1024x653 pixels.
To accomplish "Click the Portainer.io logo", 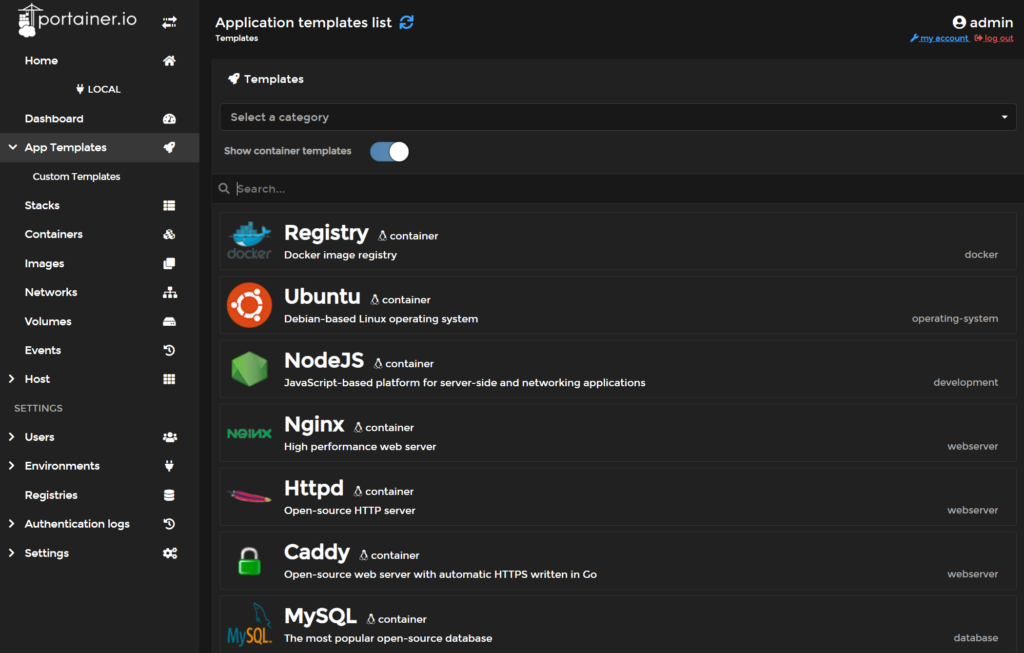I will coord(77,20).
